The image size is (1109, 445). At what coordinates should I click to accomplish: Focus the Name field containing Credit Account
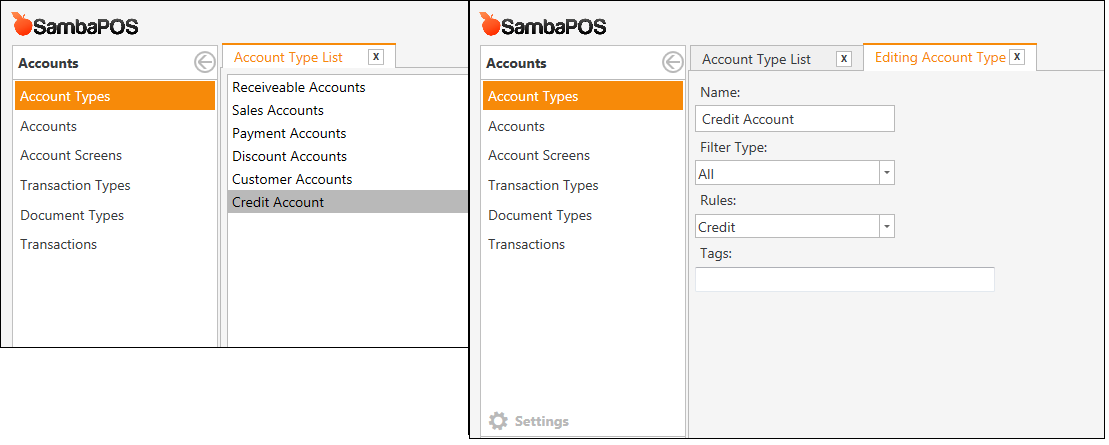(x=794, y=119)
